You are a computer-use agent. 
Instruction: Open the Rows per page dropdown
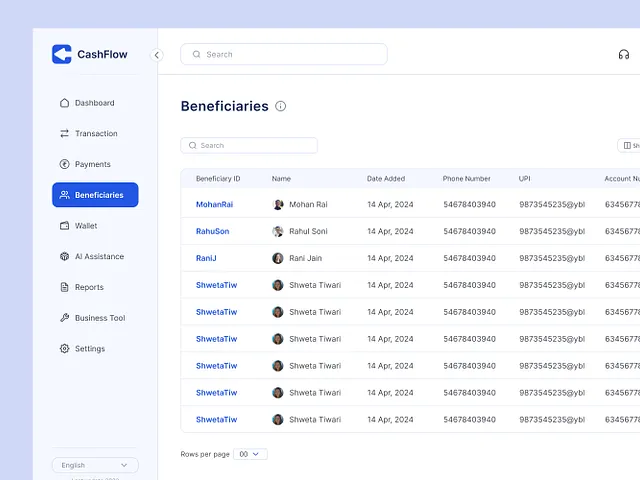(250, 454)
